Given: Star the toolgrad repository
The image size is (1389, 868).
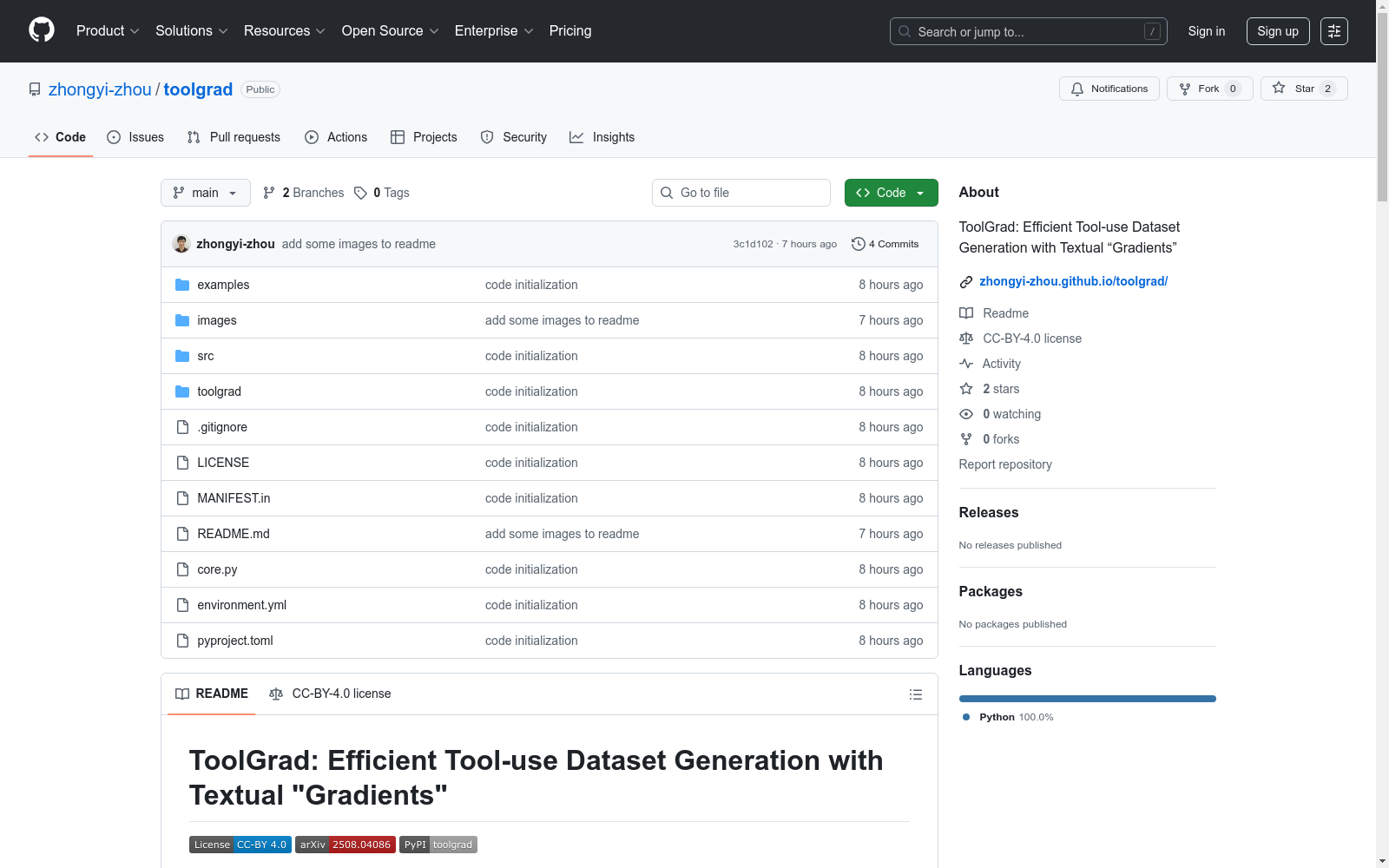Looking at the screenshot, I should point(1304,89).
